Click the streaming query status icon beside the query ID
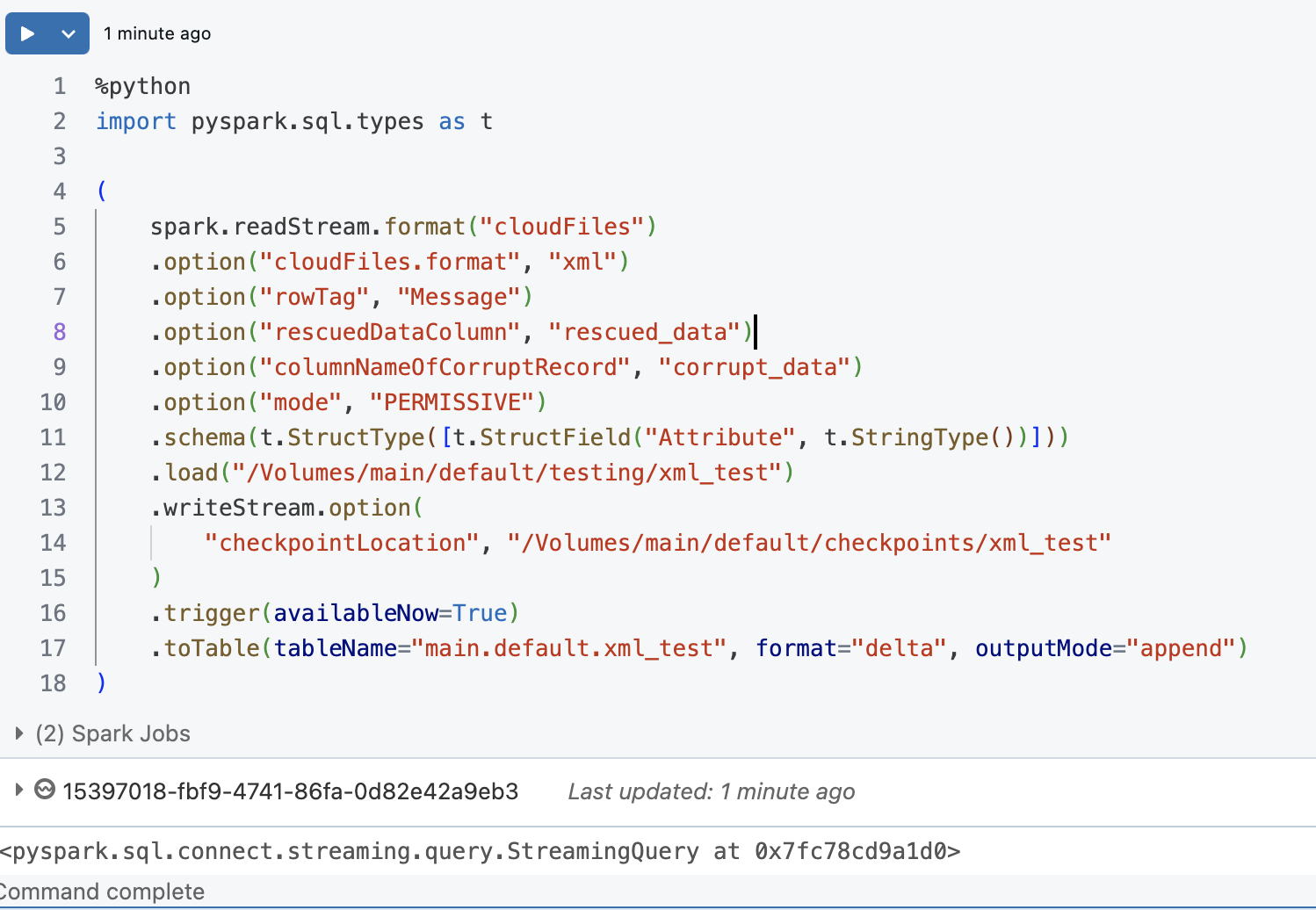The width and height of the screenshot is (1316, 910). [x=44, y=791]
